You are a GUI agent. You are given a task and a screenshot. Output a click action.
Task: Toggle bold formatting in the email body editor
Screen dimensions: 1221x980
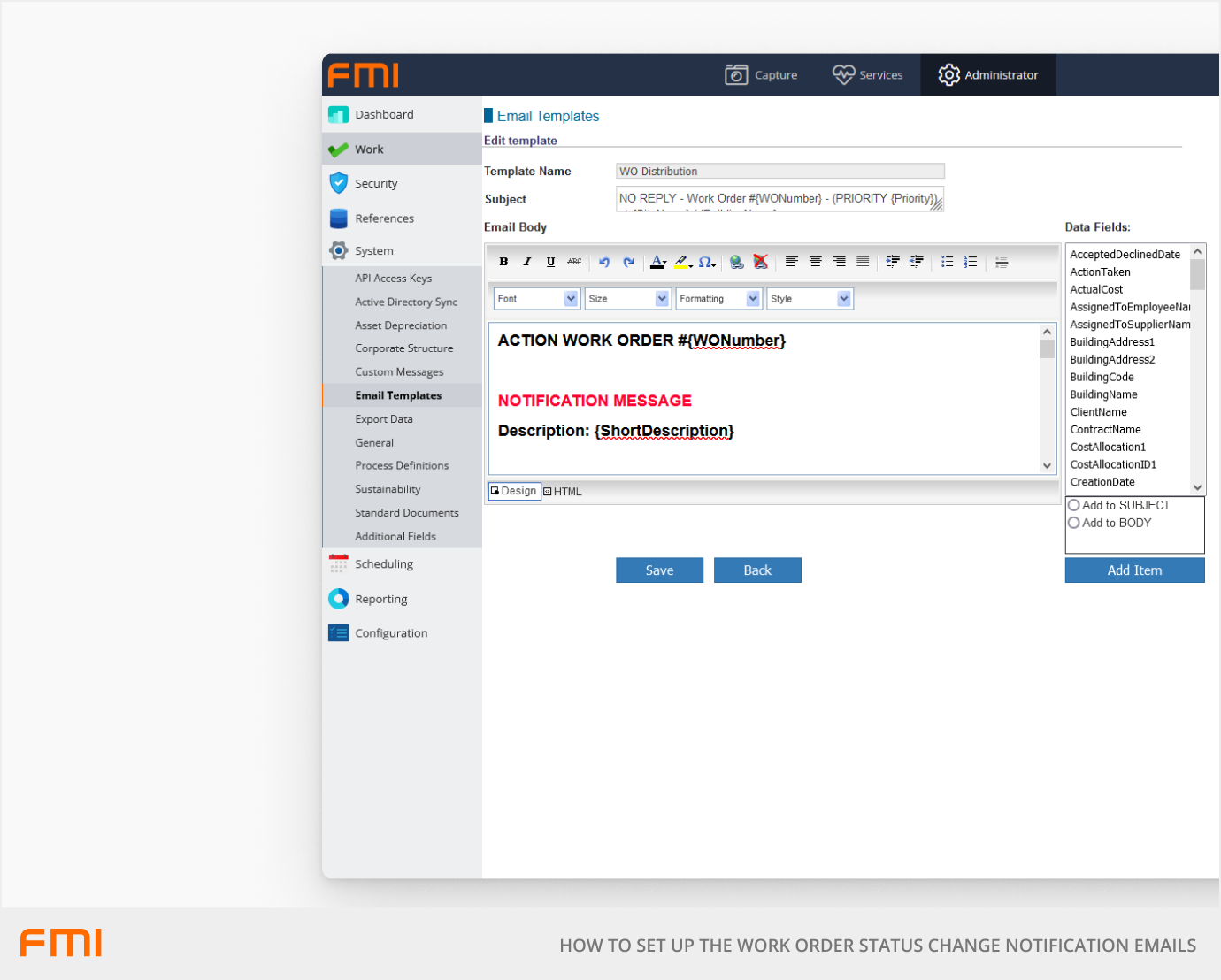503,262
